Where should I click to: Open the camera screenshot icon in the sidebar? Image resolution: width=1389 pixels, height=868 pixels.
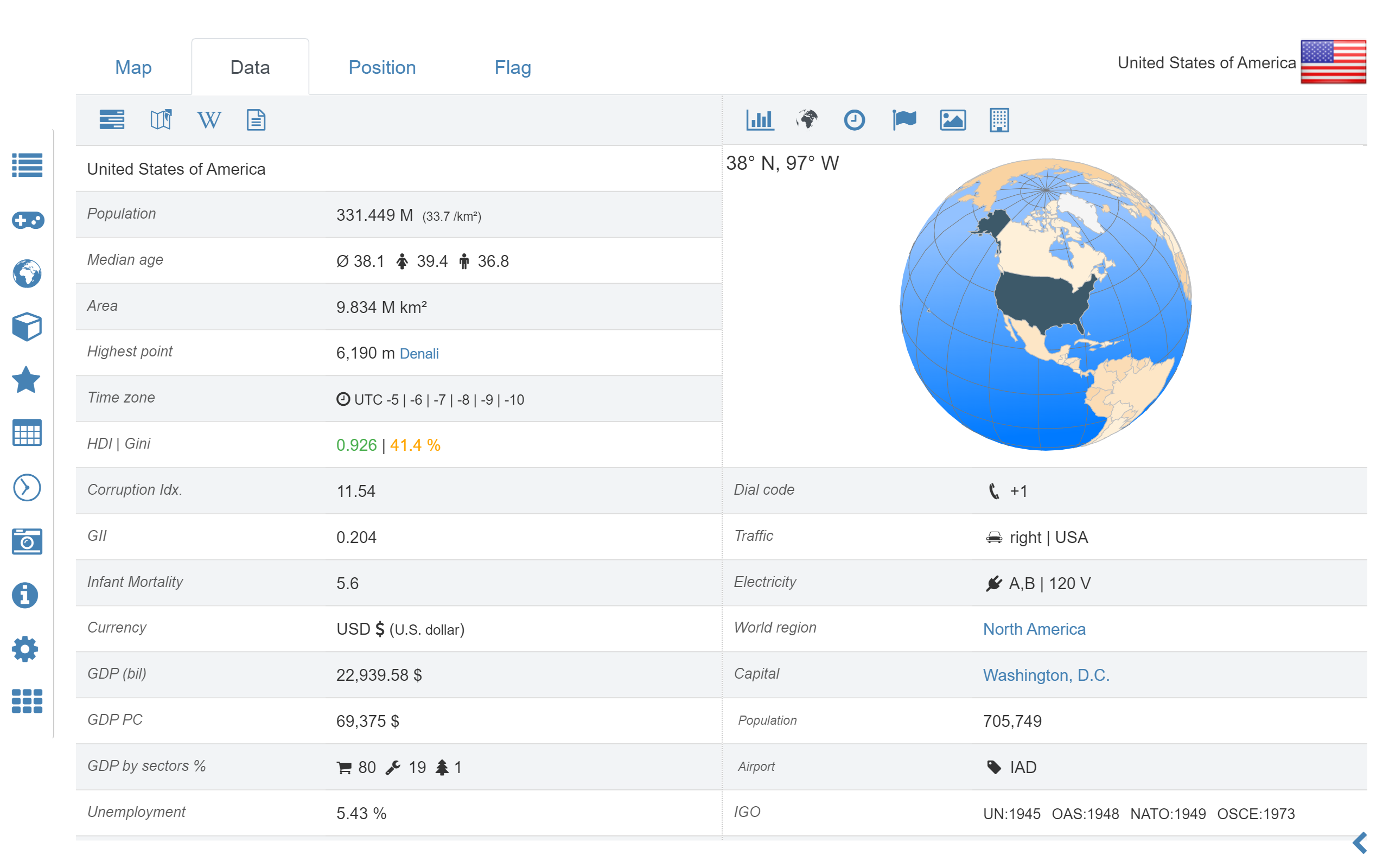[27, 541]
